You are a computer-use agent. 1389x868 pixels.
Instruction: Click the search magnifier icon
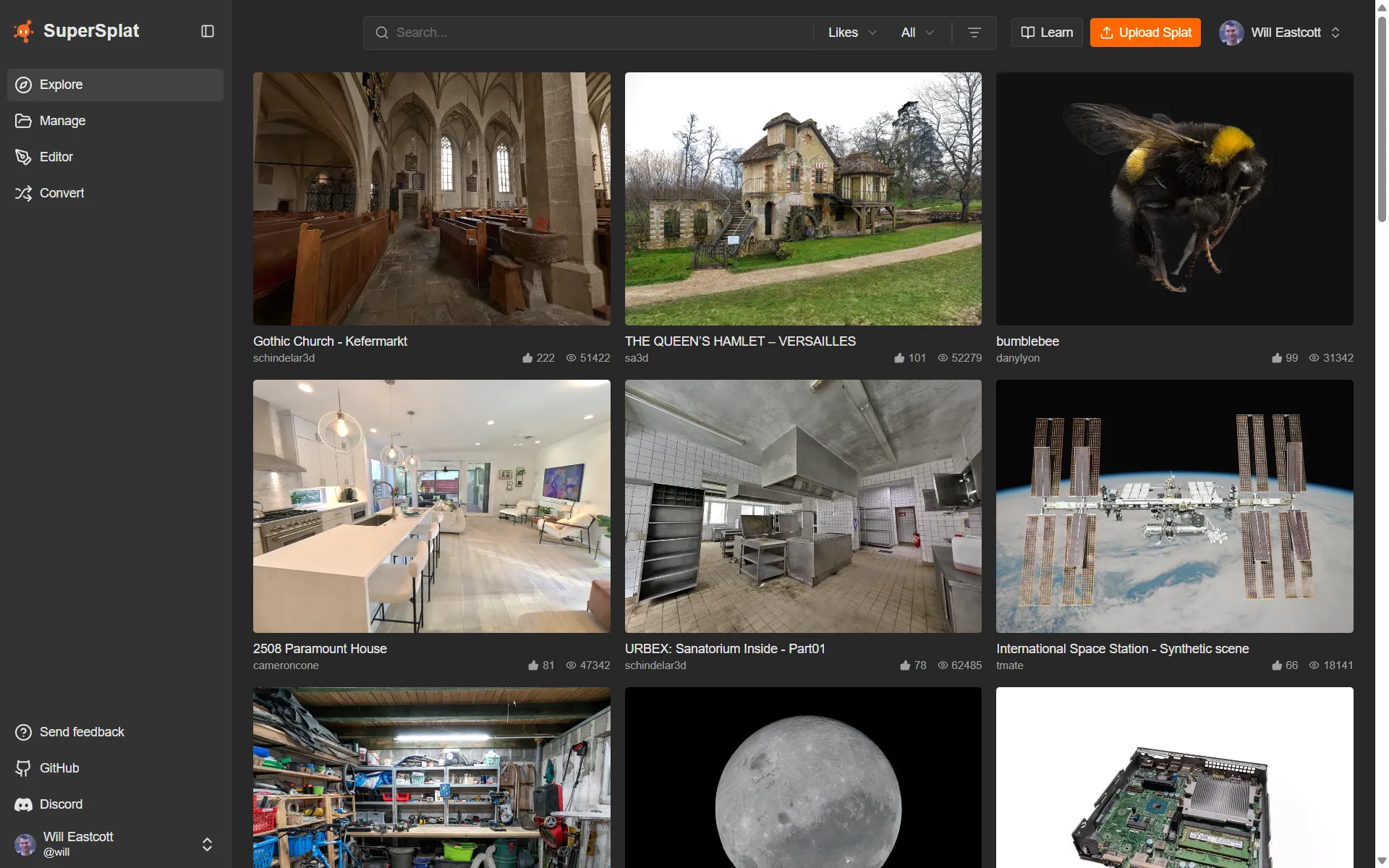point(381,33)
